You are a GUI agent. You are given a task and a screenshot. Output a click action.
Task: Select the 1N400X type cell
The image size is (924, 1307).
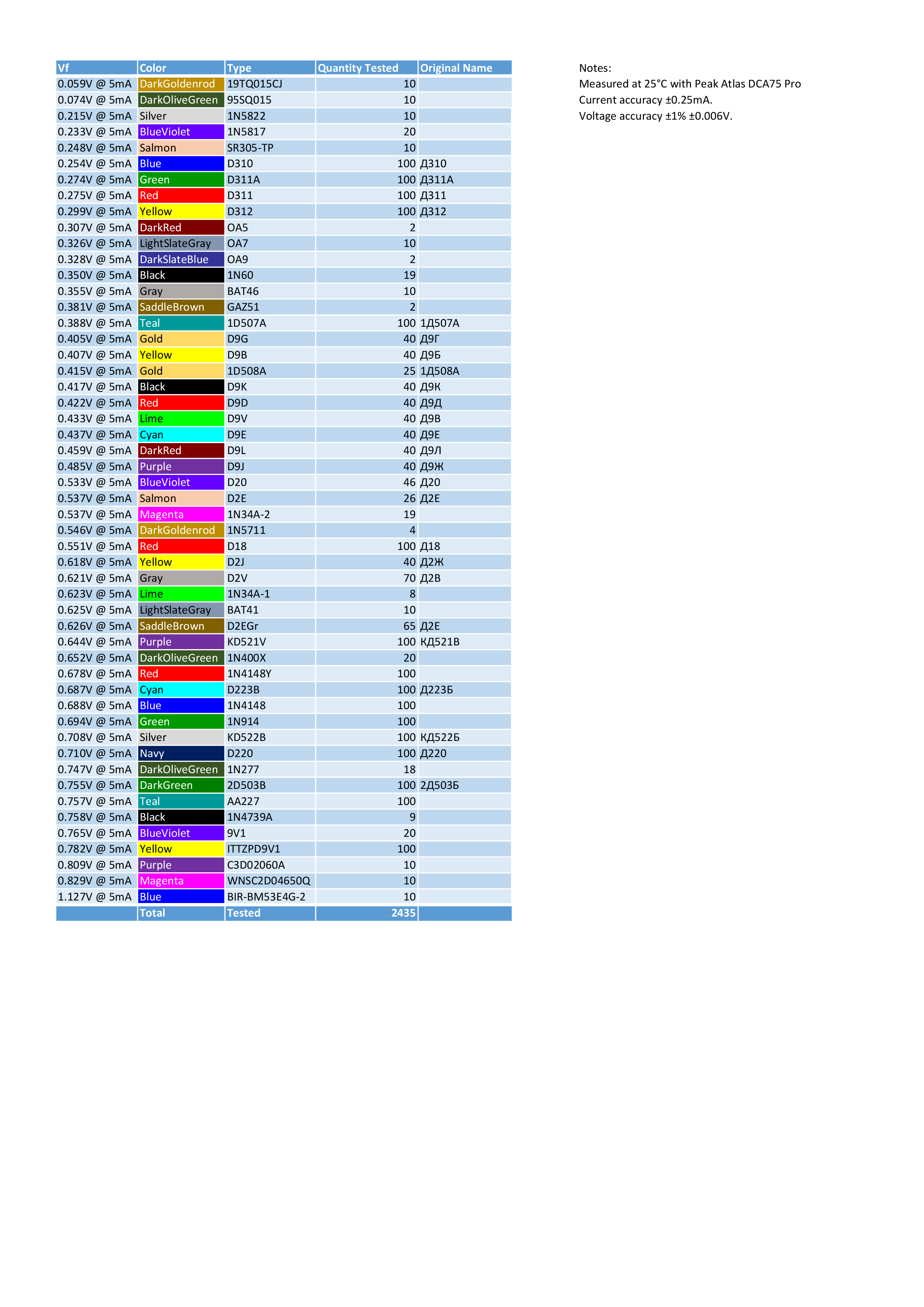pyautogui.click(x=270, y=658)
